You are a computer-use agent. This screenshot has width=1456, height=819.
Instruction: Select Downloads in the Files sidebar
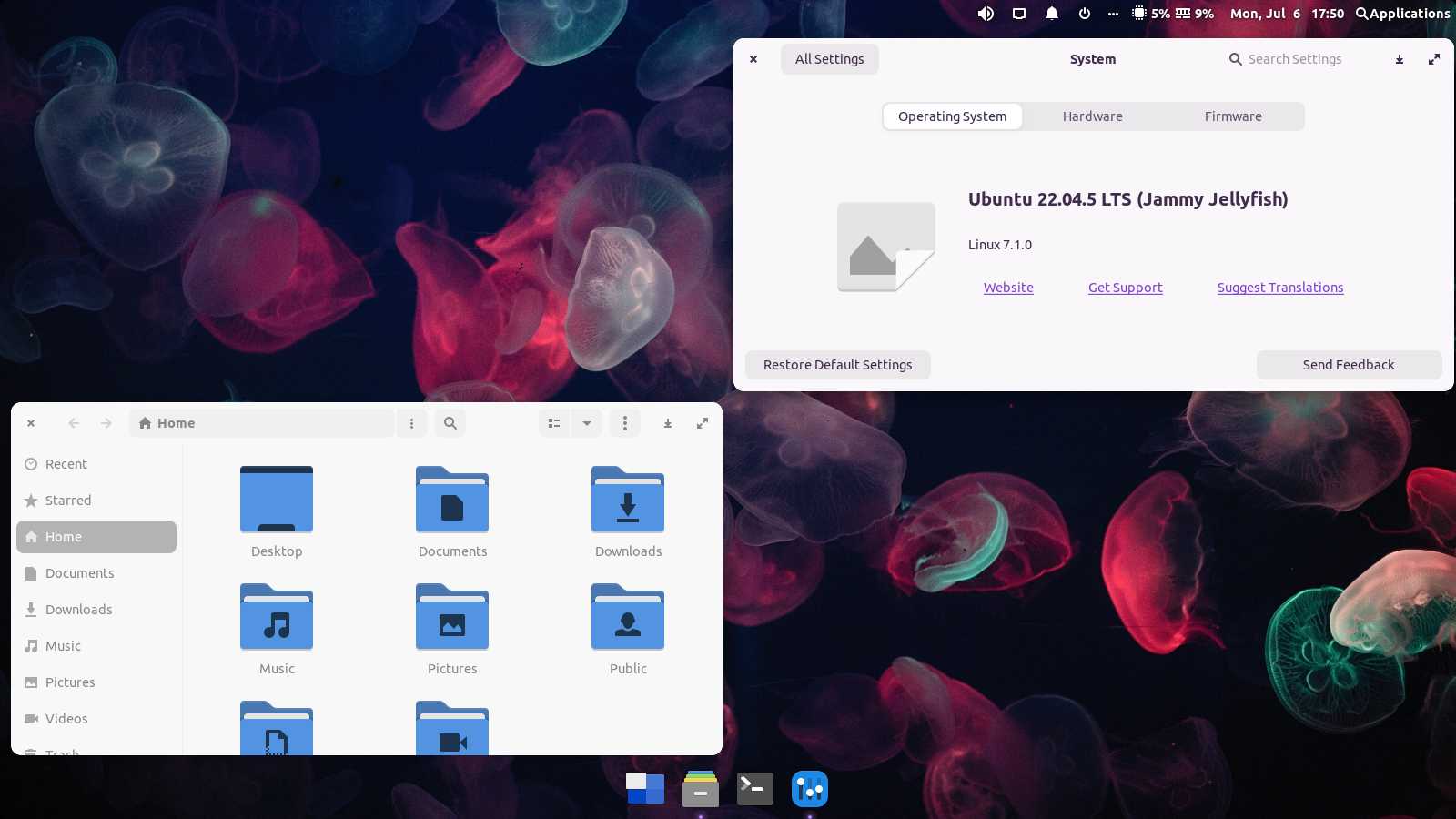pos(96,610)
